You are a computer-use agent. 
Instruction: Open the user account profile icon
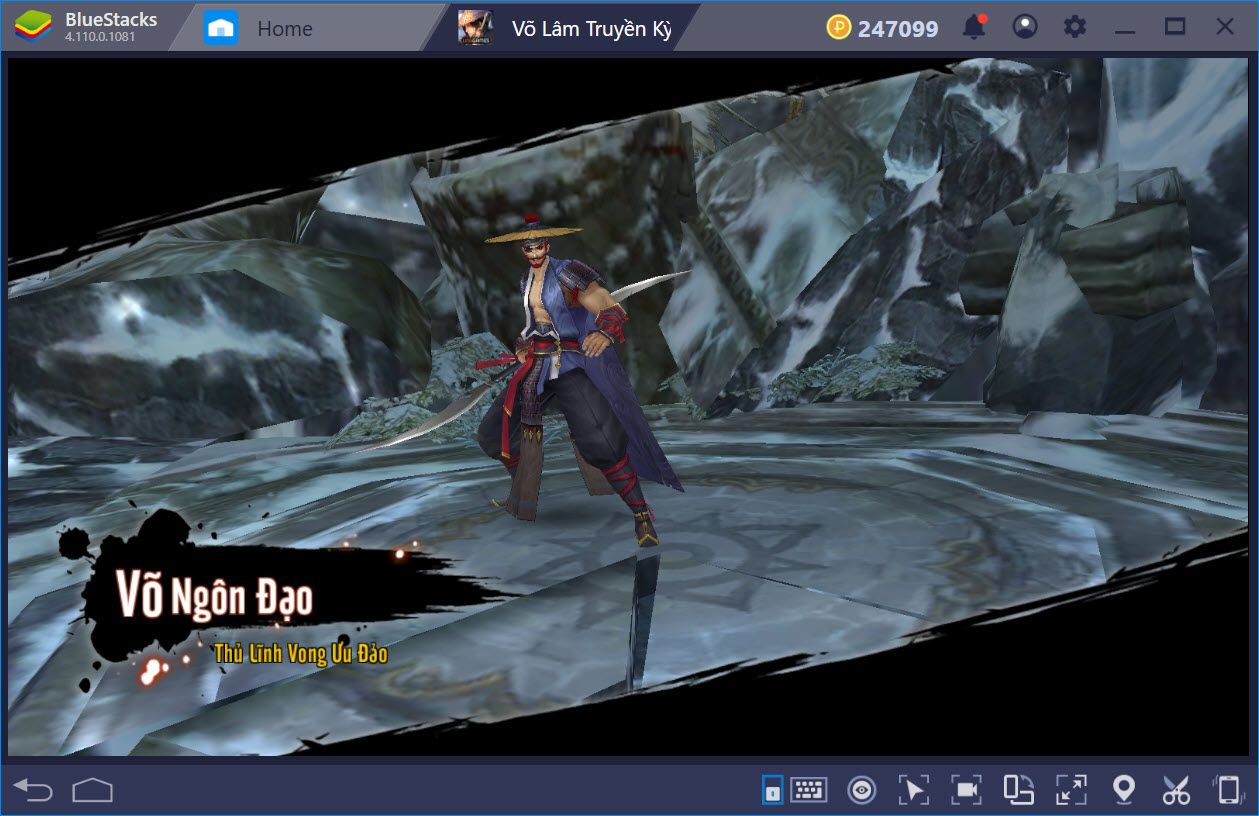coord(1025,27)
